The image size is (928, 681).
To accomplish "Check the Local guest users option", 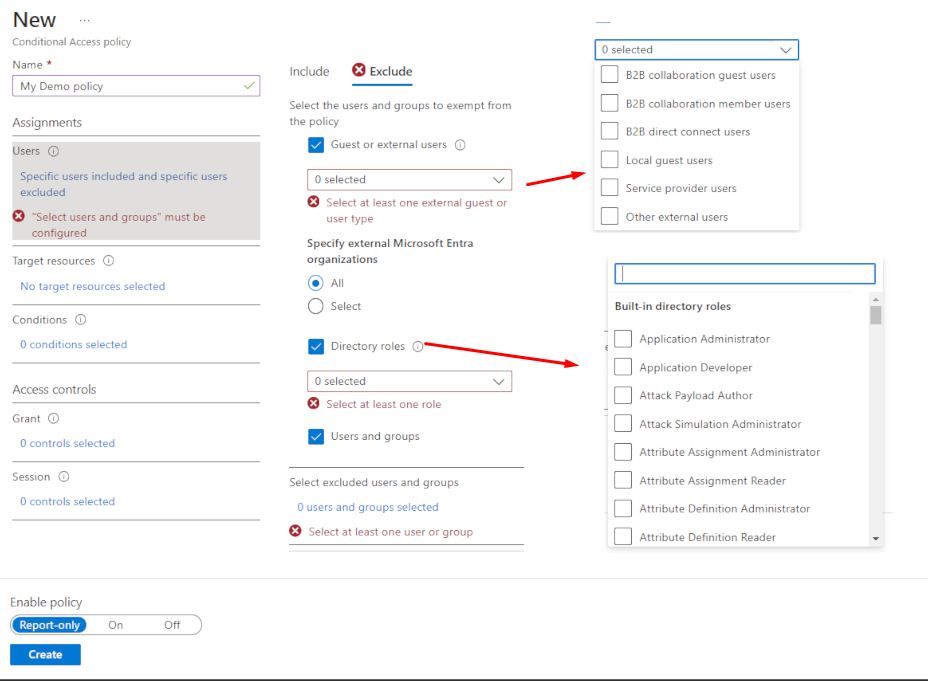I will tap(609, 160).
